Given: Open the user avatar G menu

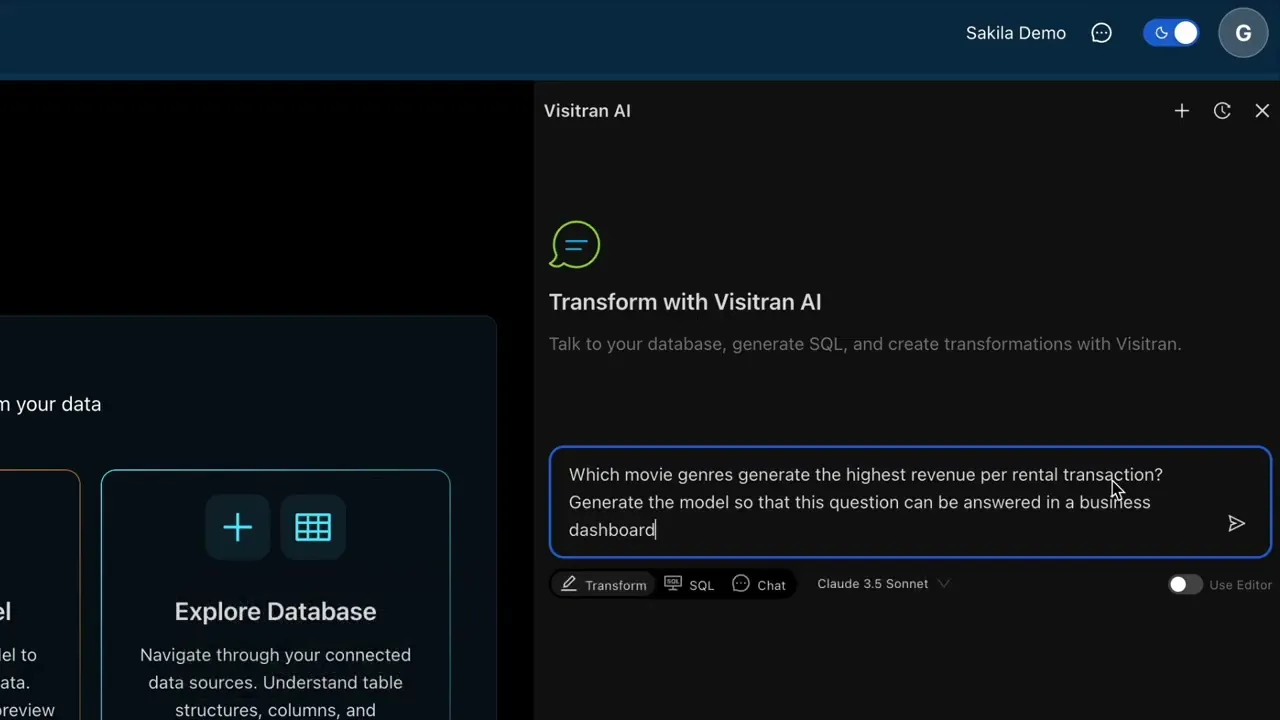Looking at the screenshot, I should pos(1243,33).
